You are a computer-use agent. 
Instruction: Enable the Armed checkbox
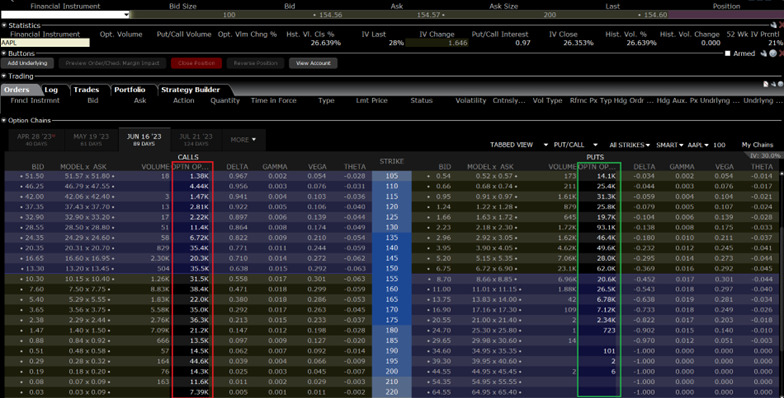coord(728,54)
